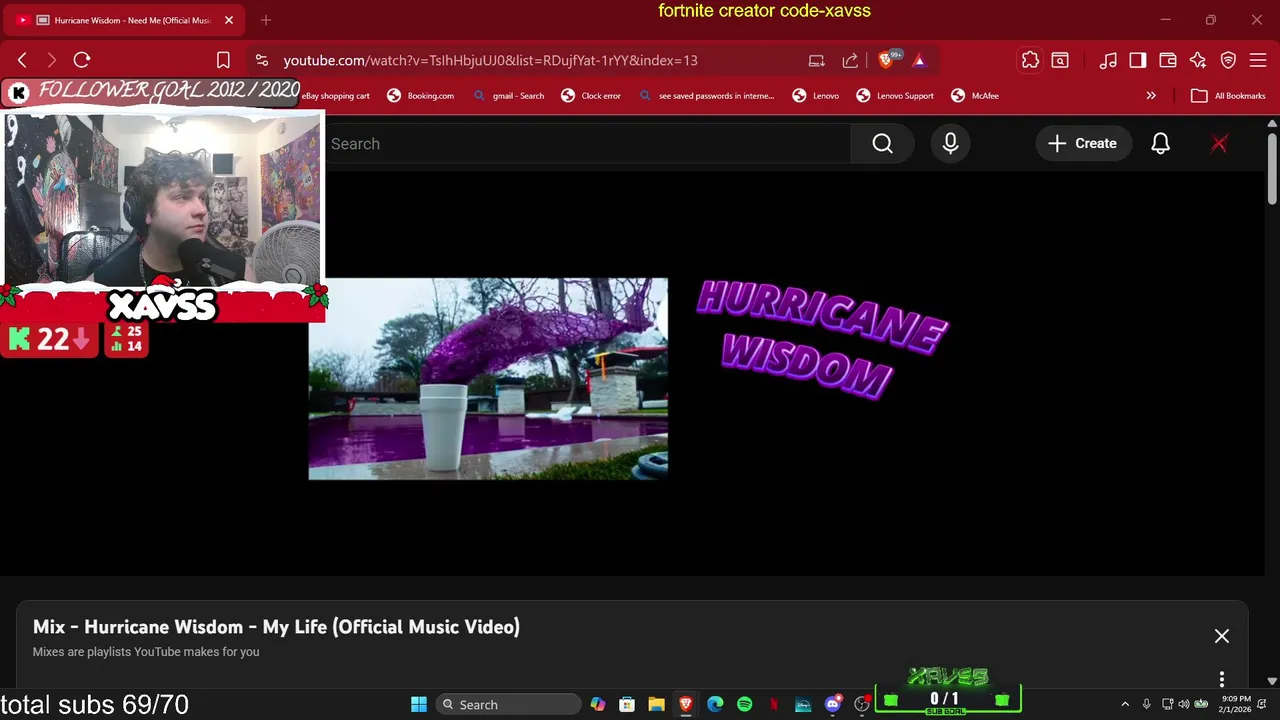Open the All Bookmarks folder
The image size is (1280, 720).
tap(1228, 96)
